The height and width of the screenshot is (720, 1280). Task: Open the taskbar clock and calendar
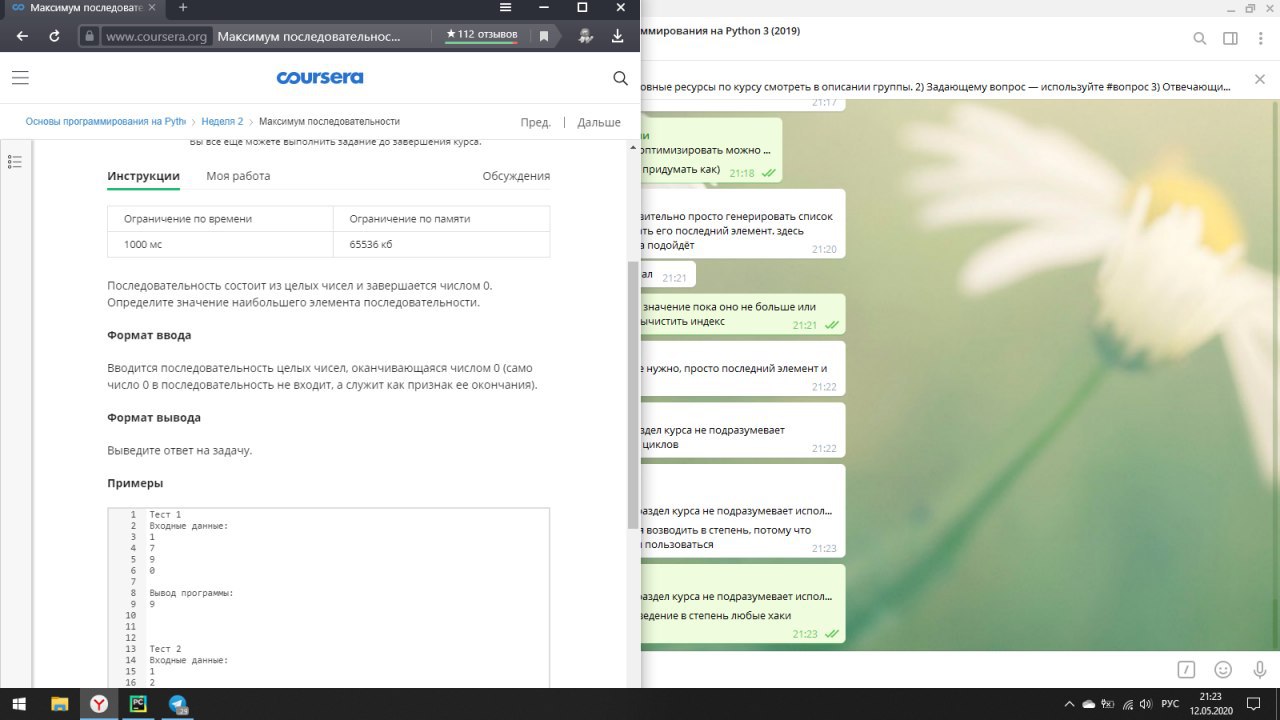click(1210, 704)
